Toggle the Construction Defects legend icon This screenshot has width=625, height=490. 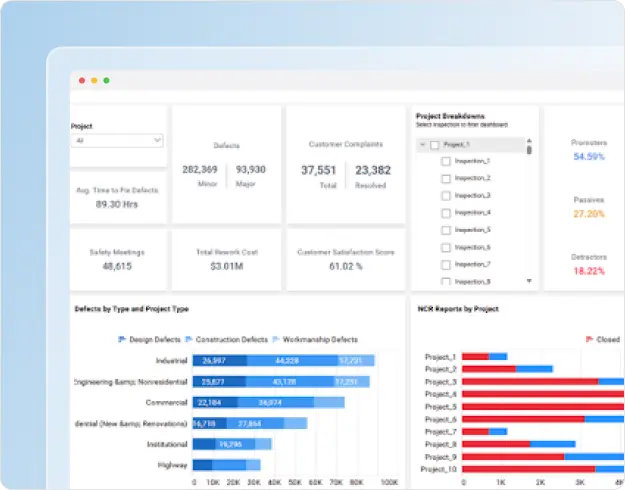tap(189, 339)
